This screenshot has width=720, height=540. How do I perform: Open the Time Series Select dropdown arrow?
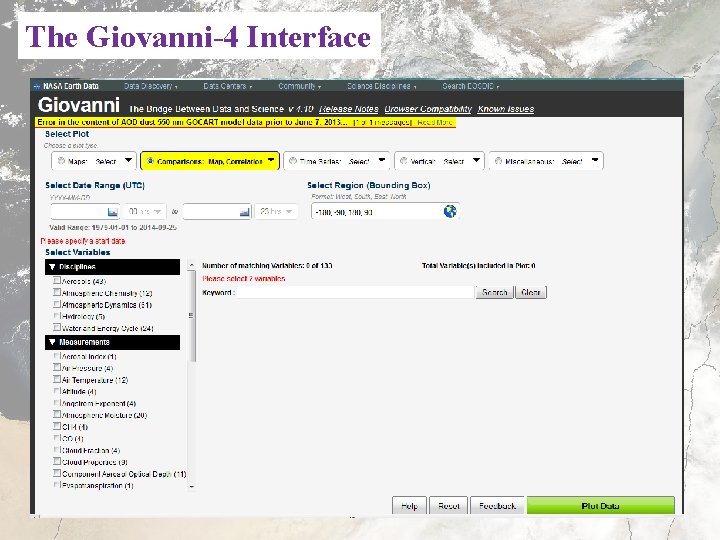[382, 160]
